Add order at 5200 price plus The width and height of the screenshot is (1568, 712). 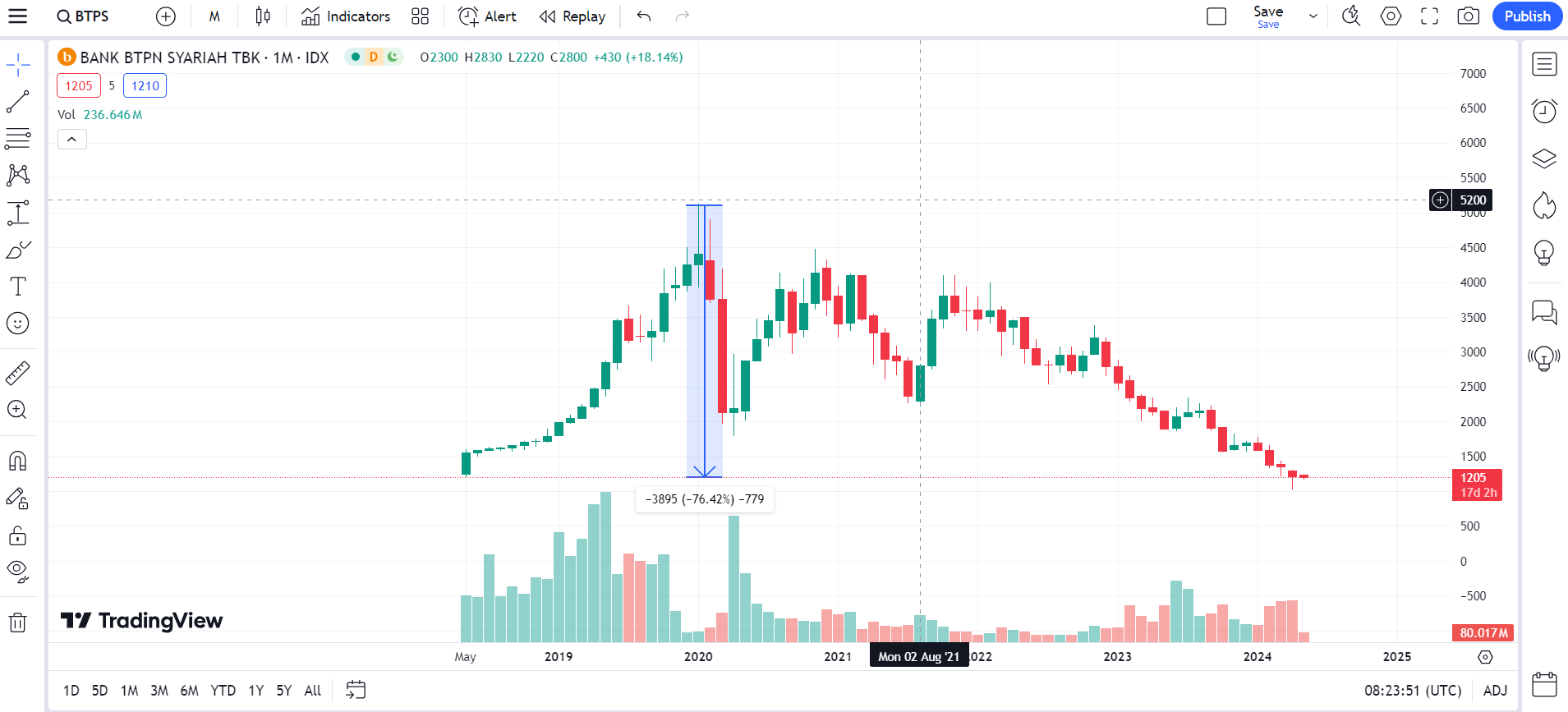(x=1441, y=200)
